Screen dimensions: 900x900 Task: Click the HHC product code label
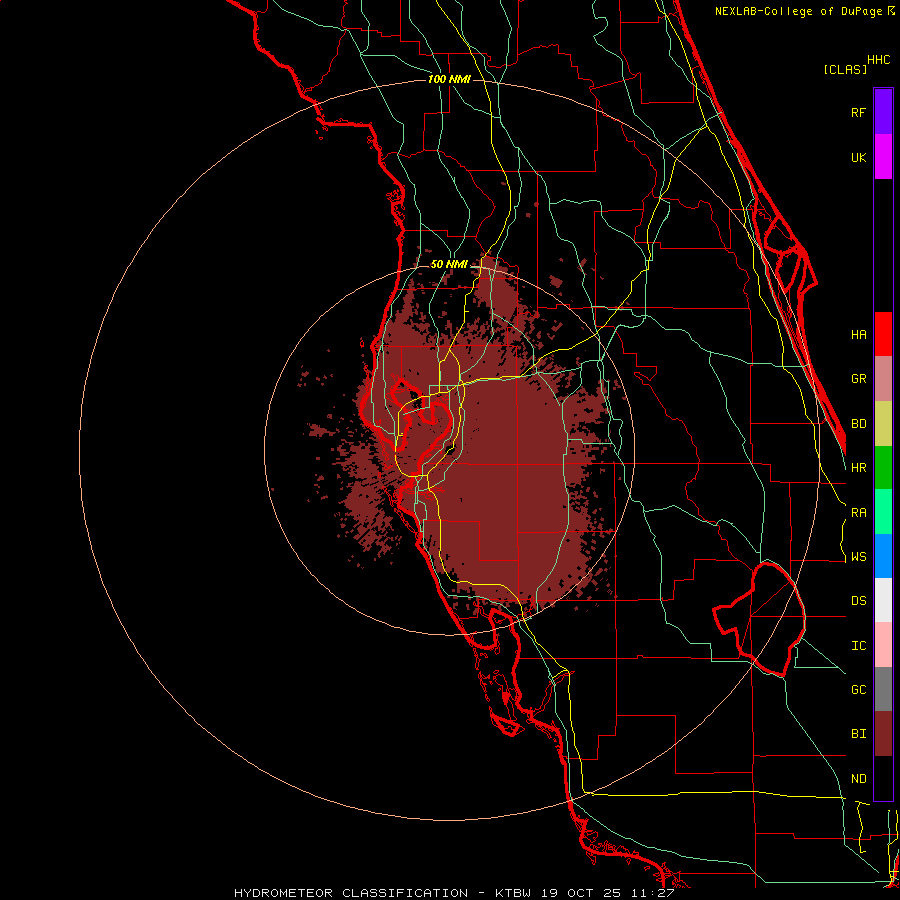[x=878, y=60]
